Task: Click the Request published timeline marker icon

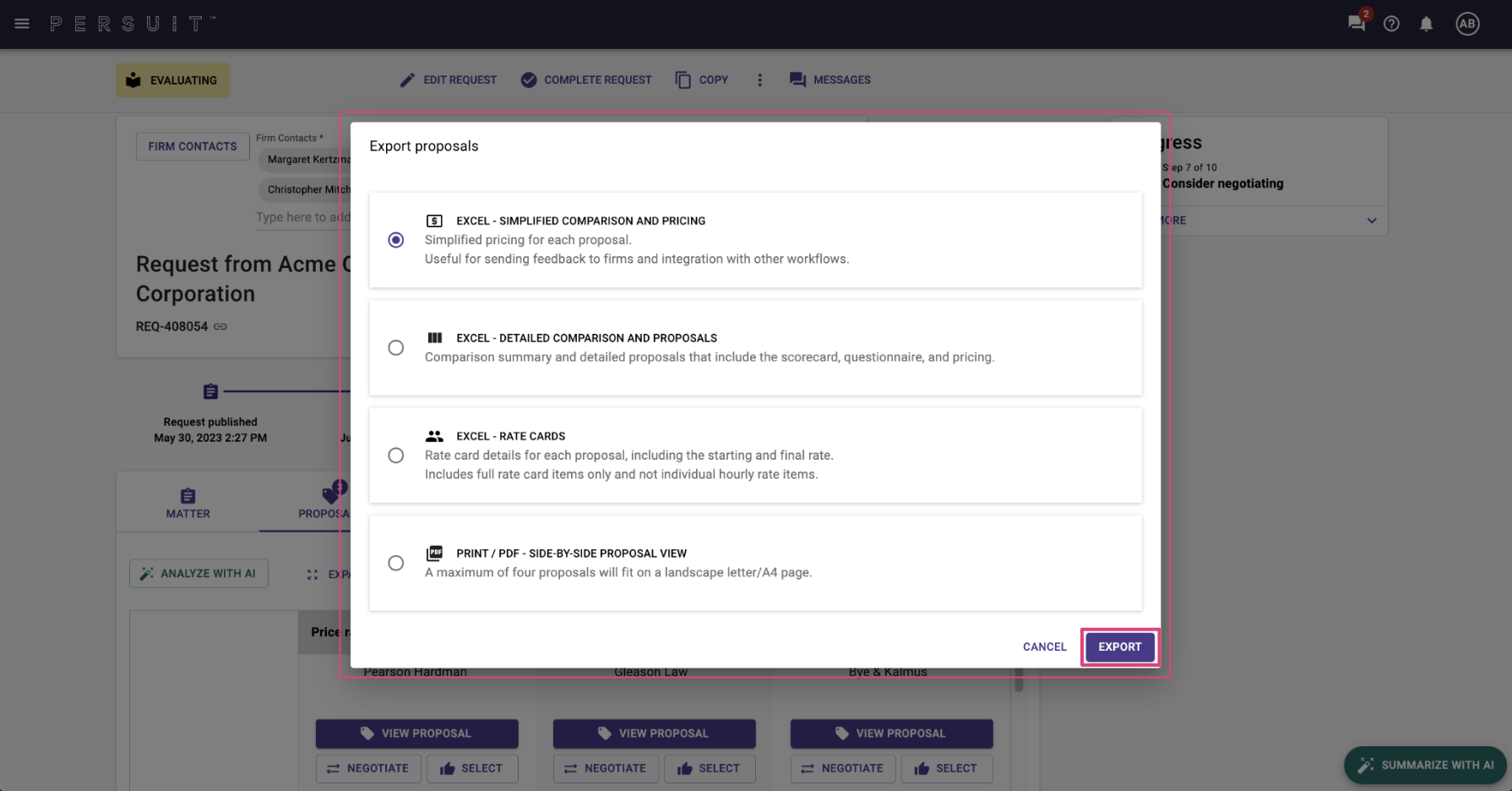Action: pos(210,391)
